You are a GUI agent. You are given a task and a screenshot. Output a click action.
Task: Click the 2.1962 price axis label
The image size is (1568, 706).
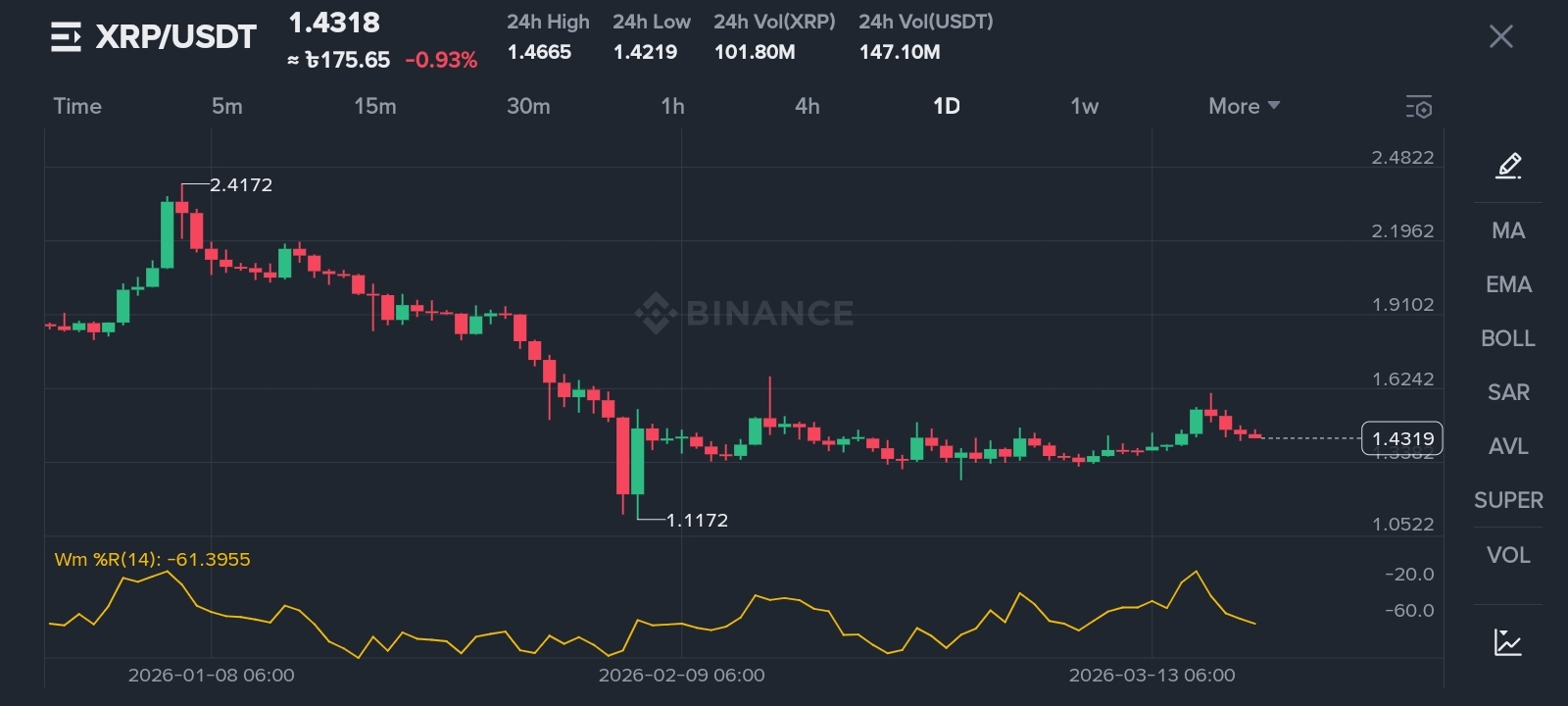click(1402, 230)
